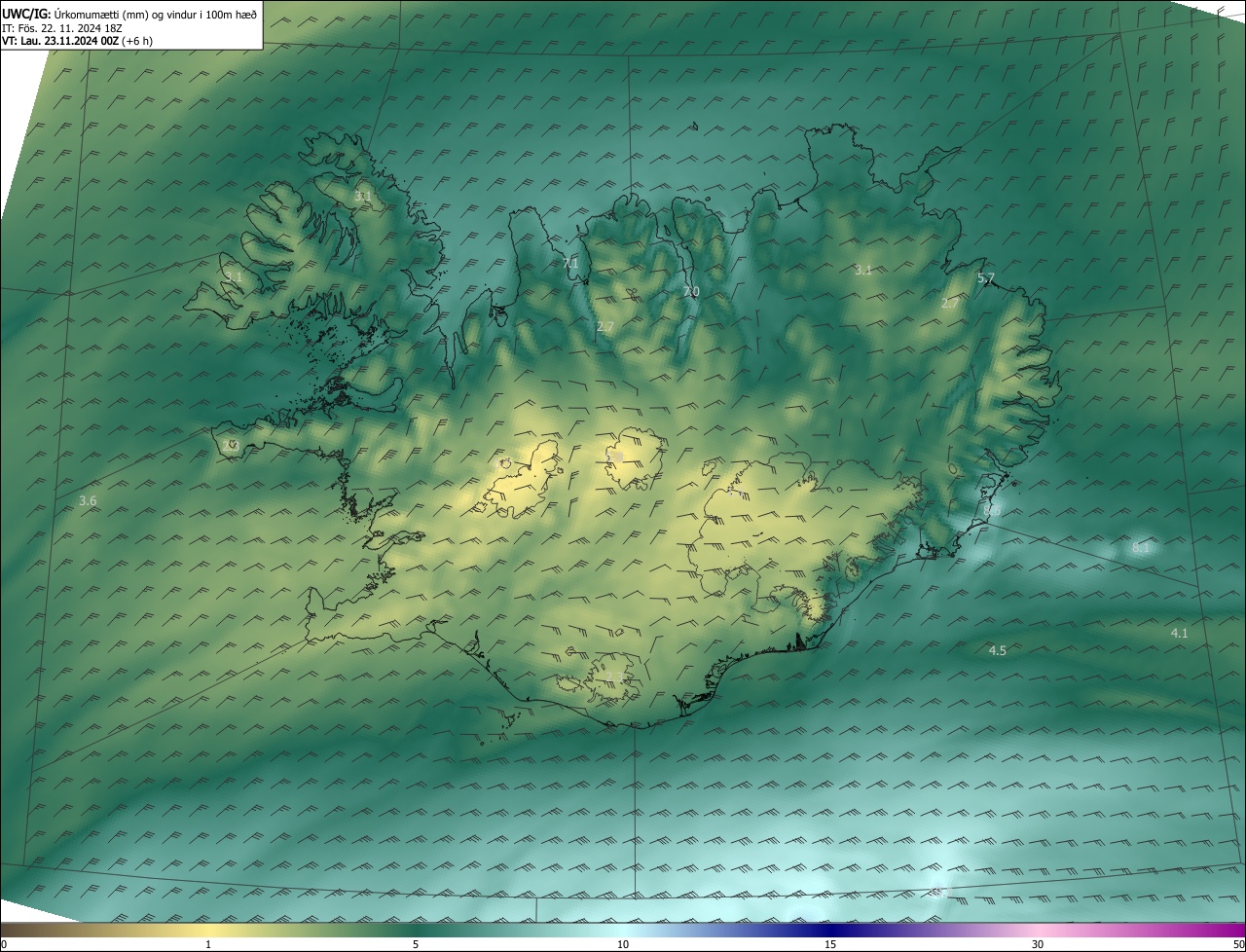This screenshot has height=952, width=1246.
Task: Click the title "Úrkomumætti (mm) og vindur í 100m hæð"
Action: click(x=154, y=14)
